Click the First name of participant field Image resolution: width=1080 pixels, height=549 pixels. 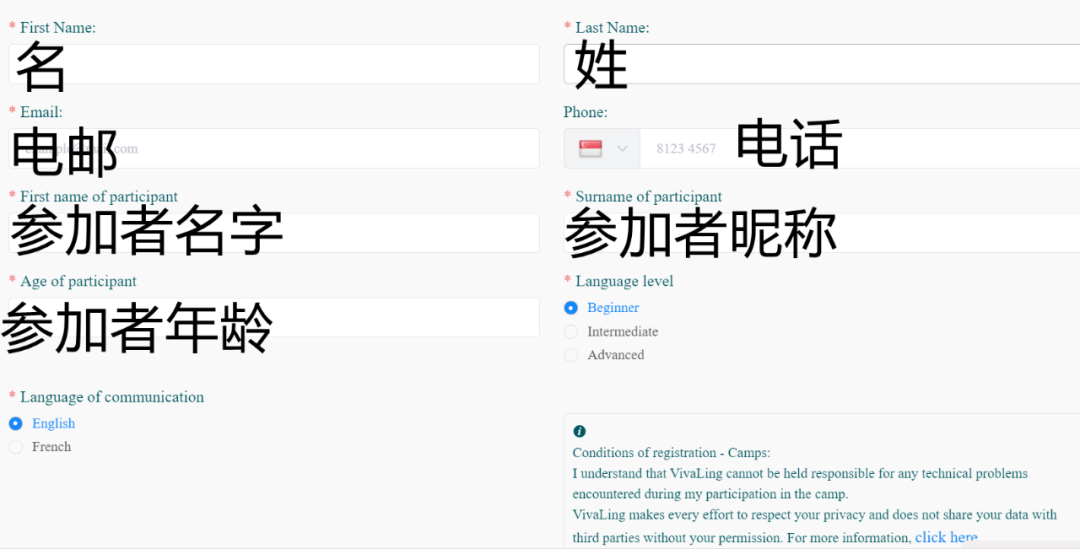pyautogui.click(x=273, y=233)
